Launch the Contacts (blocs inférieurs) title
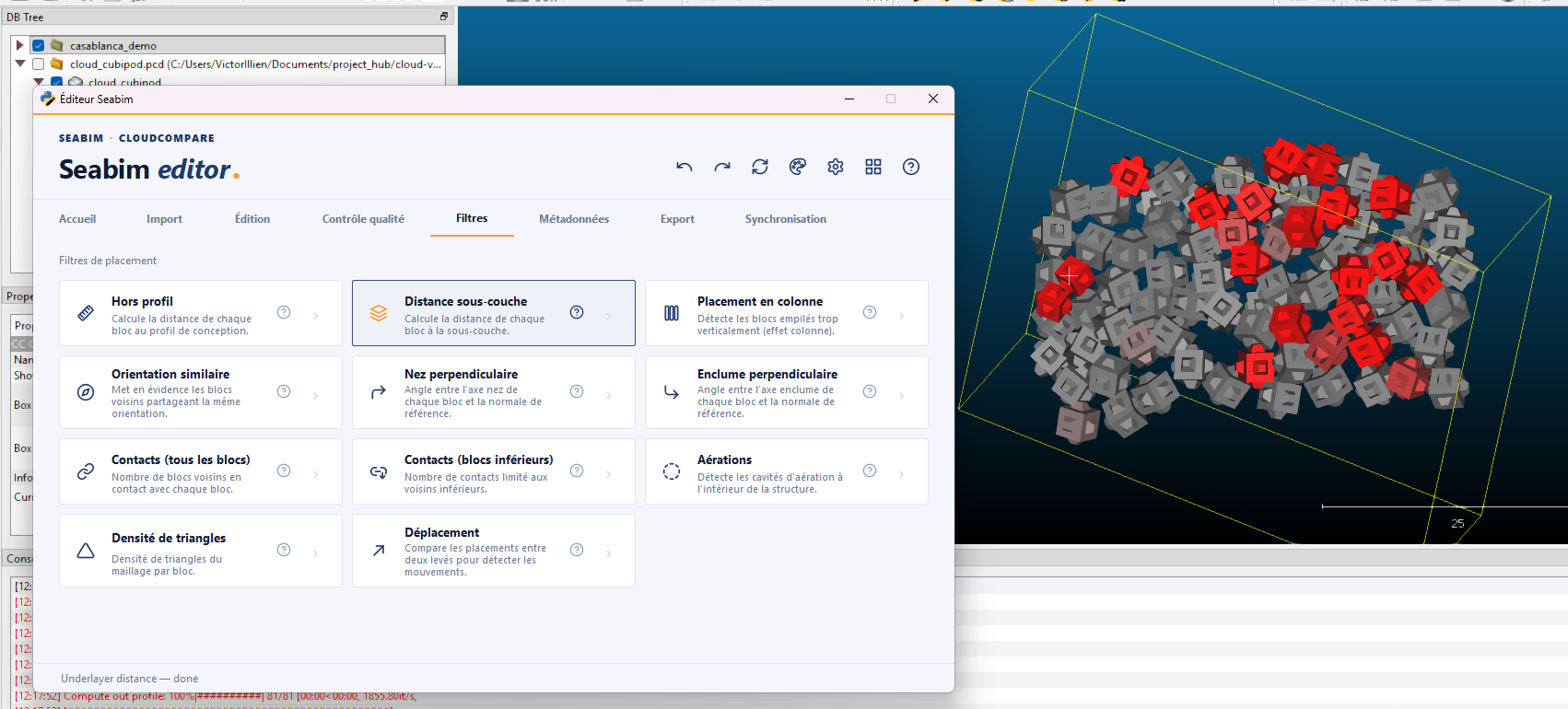The image size is (1568, 709). [479, 459]
